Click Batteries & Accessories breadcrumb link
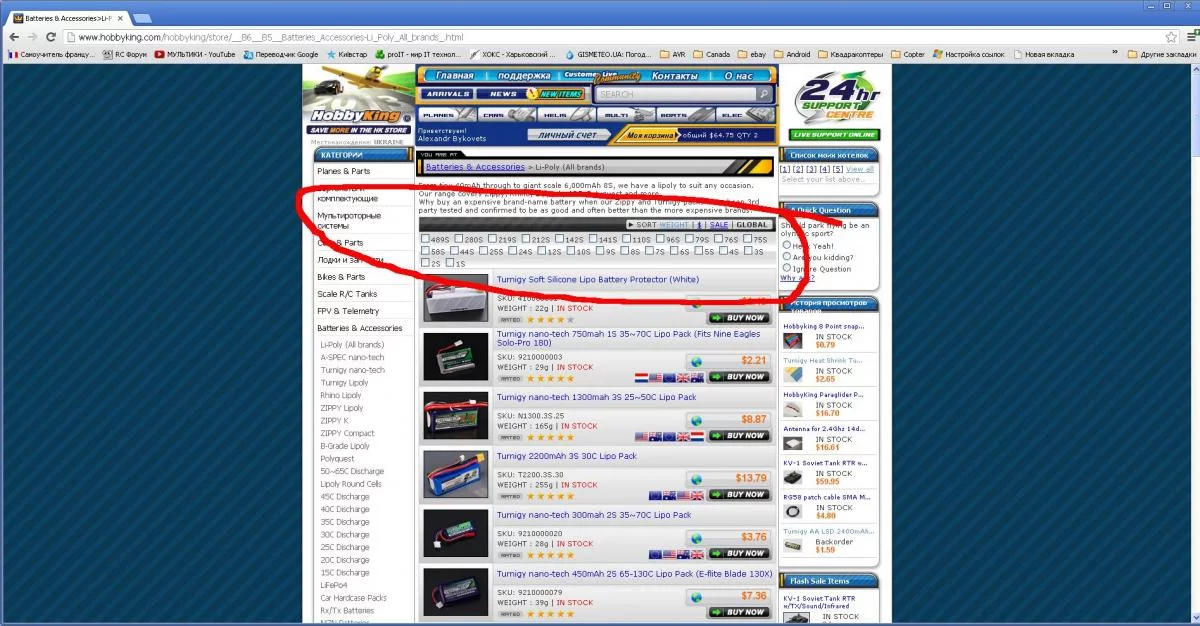 point(475,167)
